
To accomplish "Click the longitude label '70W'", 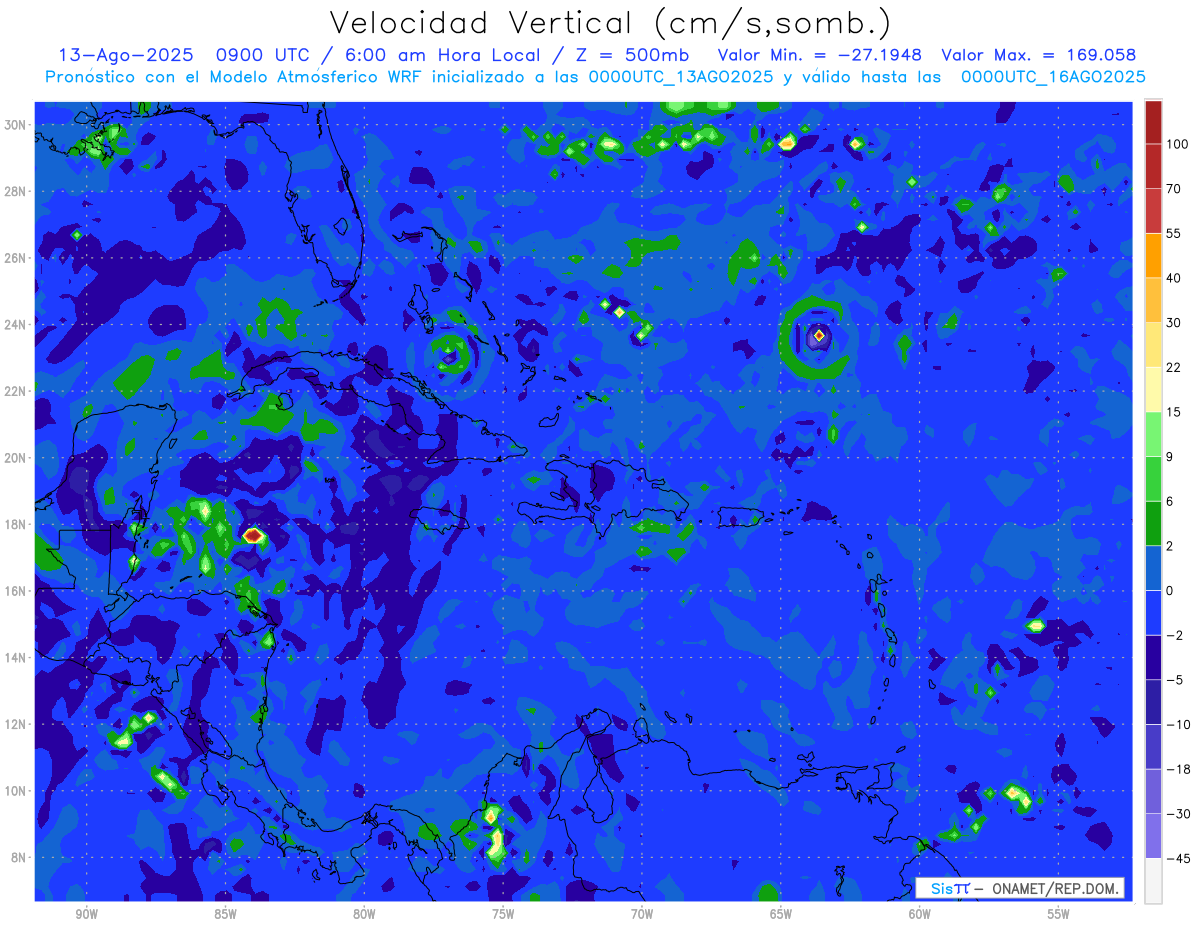I will click(642, 914).
